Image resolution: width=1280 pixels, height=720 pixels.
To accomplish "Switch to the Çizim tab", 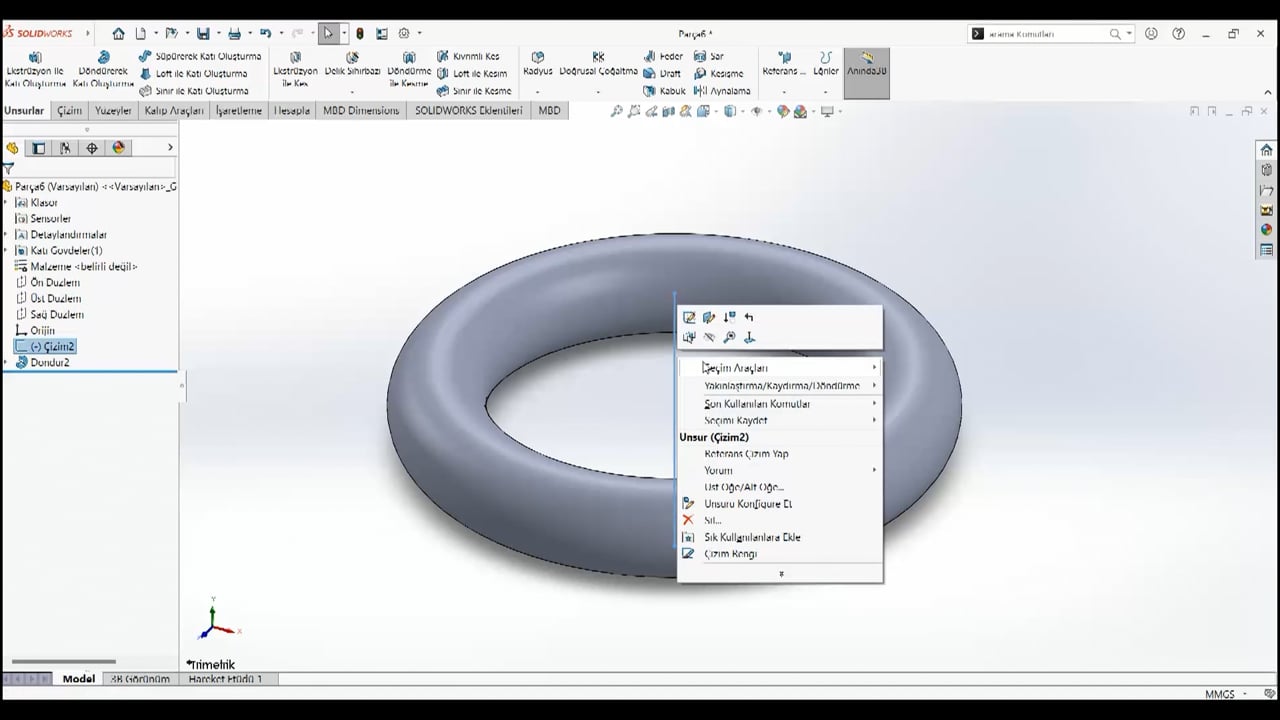I will point(69,111).
